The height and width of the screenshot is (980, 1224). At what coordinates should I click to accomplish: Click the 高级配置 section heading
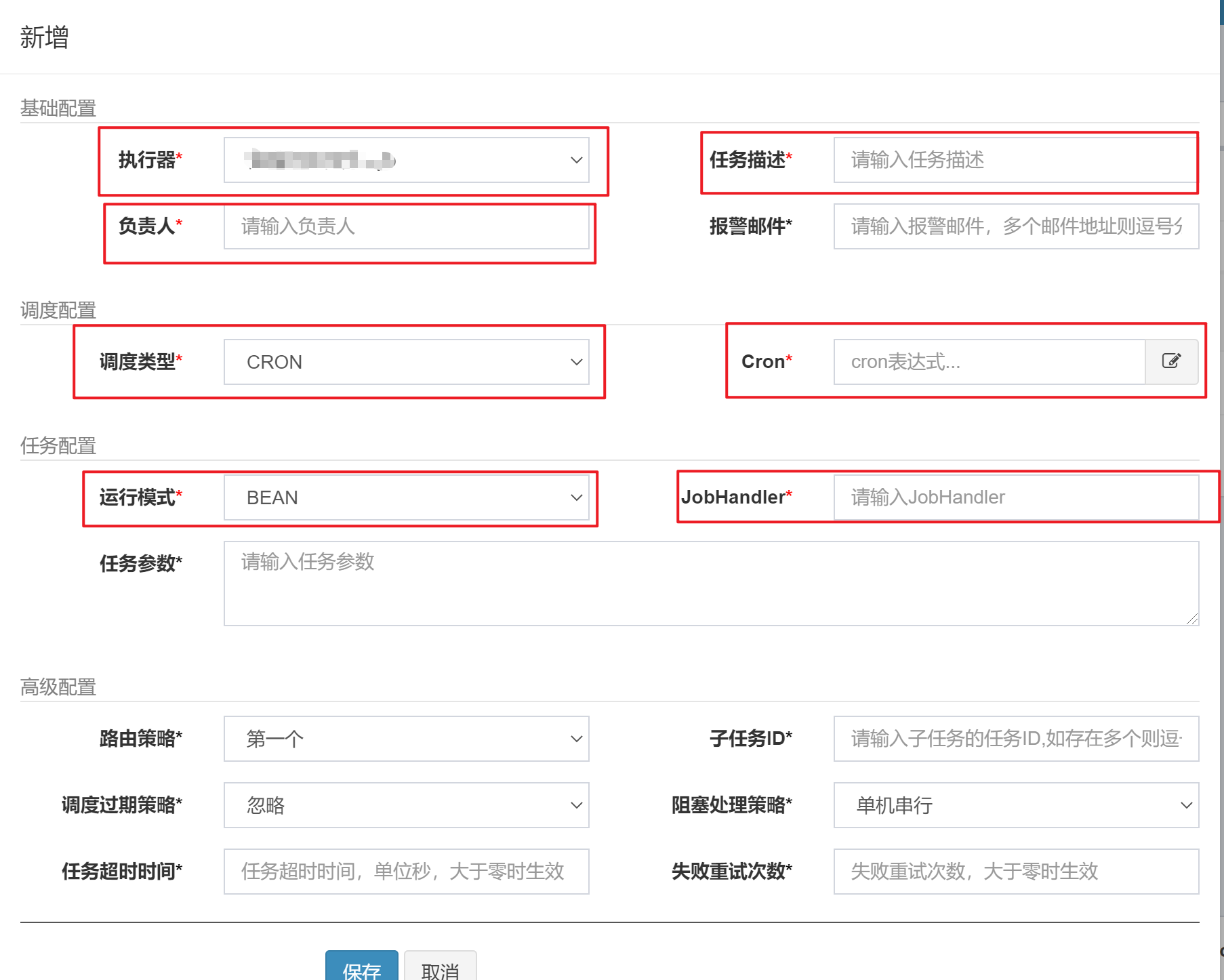(x=58, y=687)
